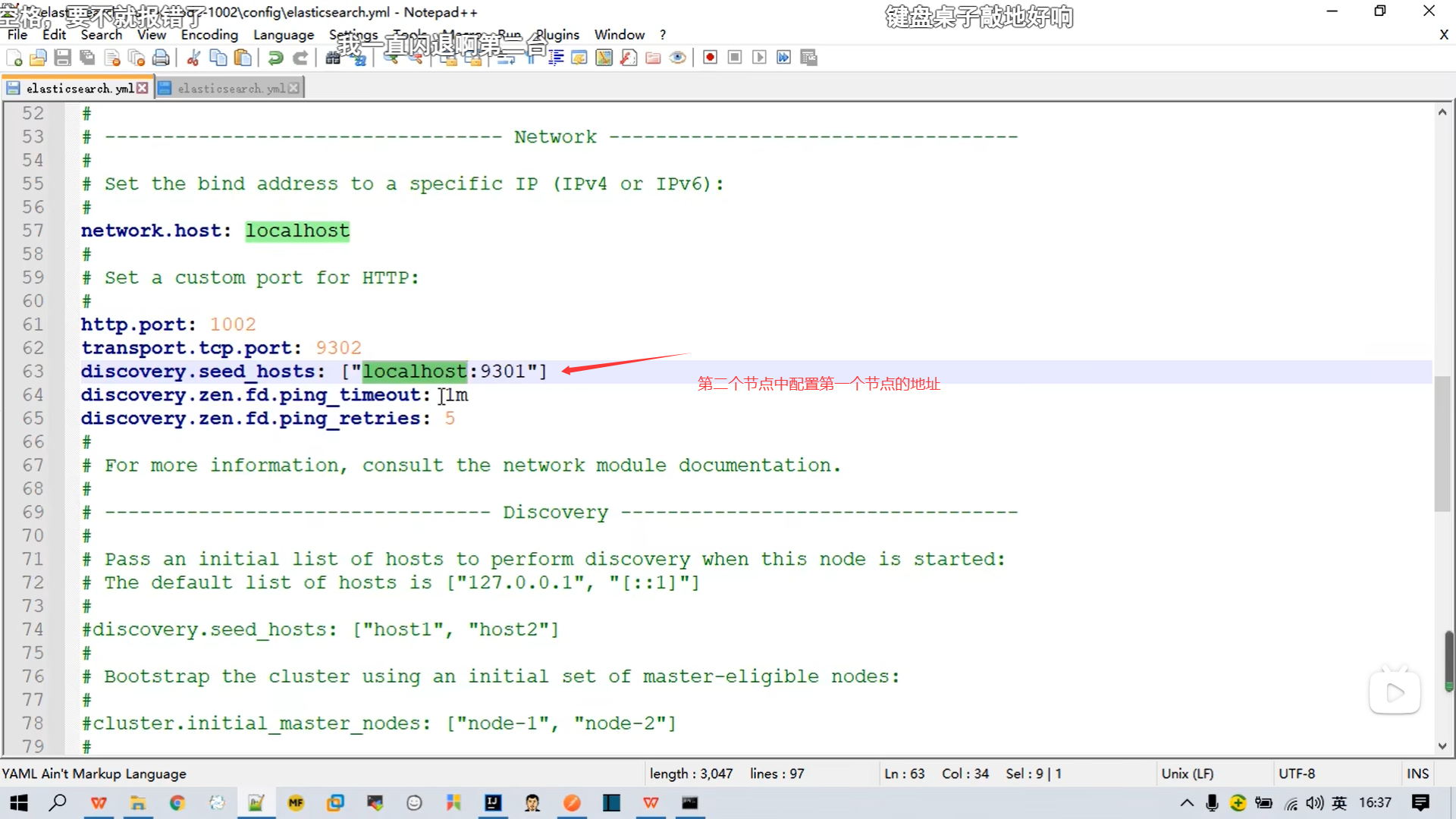Click the Save file toolbar icon
1456x819 pixels.
click(x=63, y=58)
